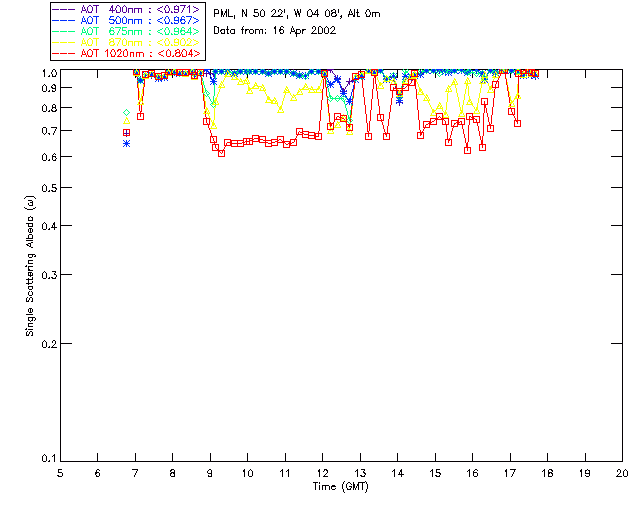
Task: Click the x-axis tick label 15
Action: pos(435,473)
